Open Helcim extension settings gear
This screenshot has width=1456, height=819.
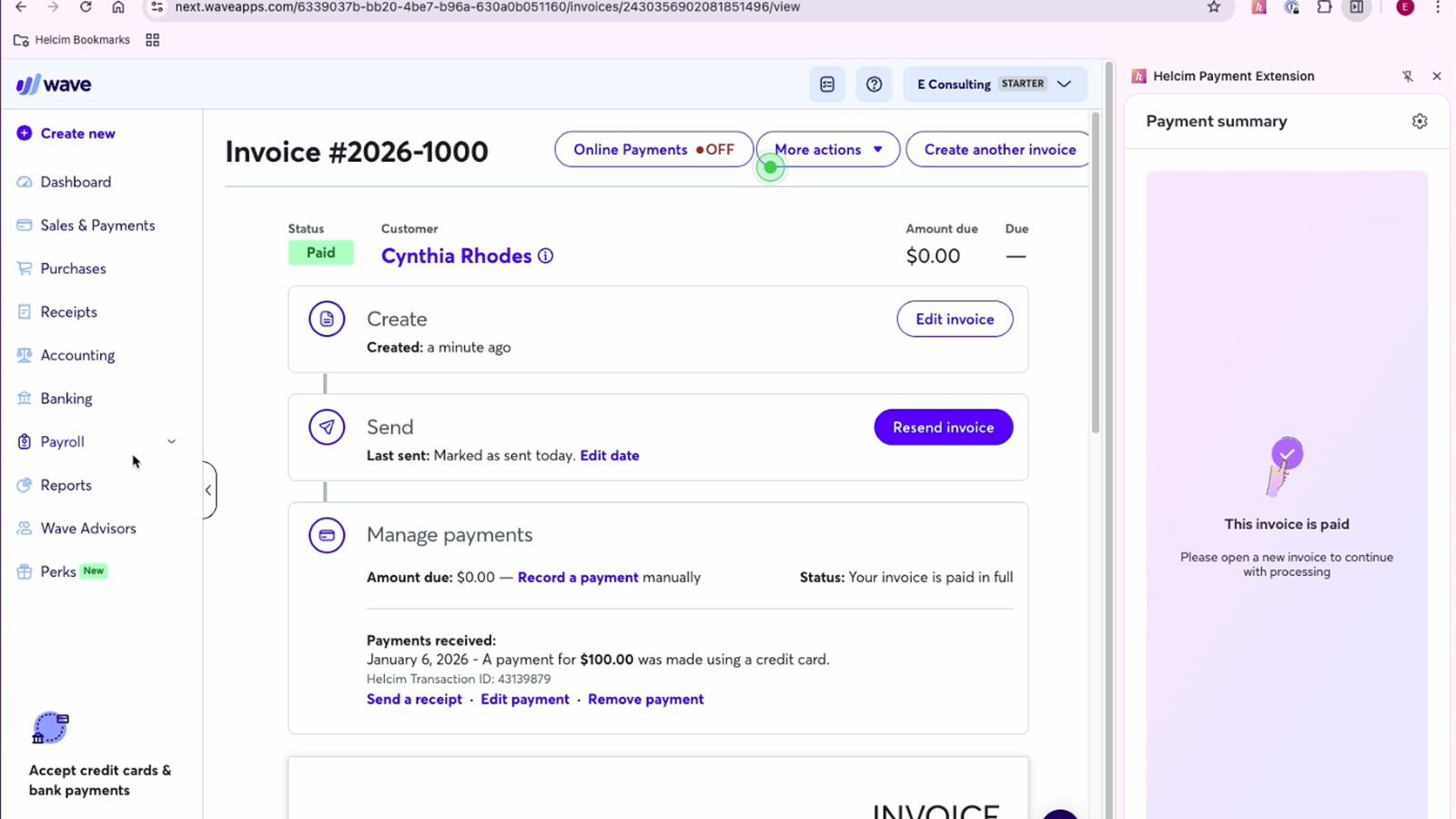1420,121
